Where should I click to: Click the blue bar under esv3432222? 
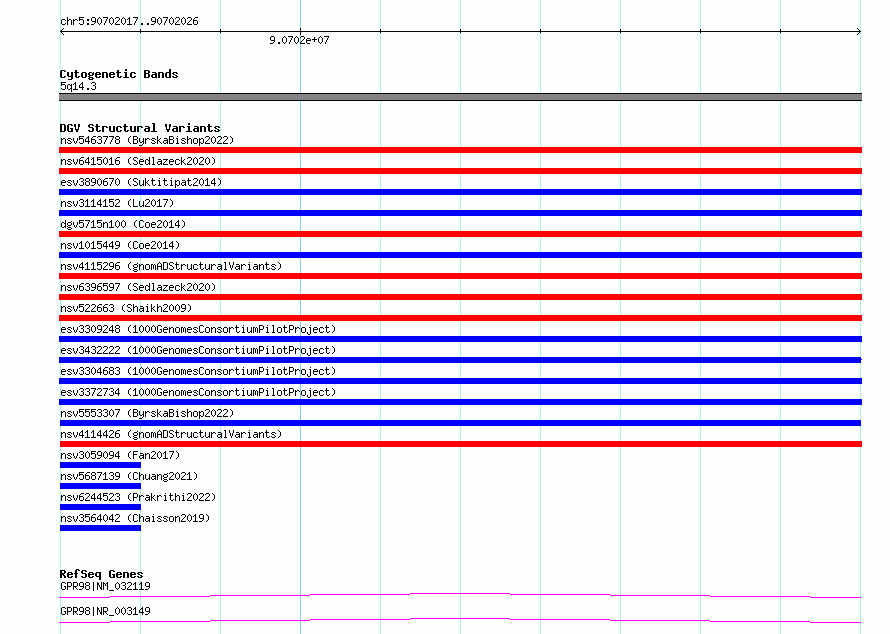(x=460, y=360)
